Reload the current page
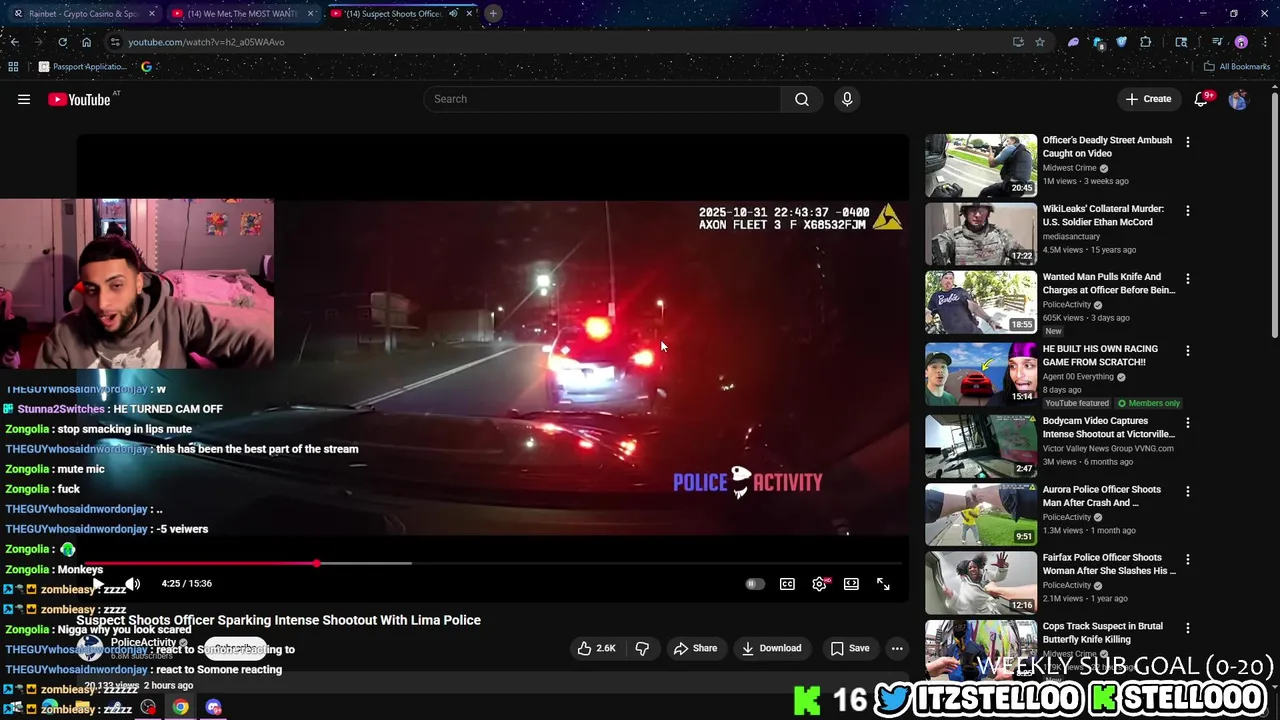Viewport: 1280px width, 720px height. (x=62, y=42)
